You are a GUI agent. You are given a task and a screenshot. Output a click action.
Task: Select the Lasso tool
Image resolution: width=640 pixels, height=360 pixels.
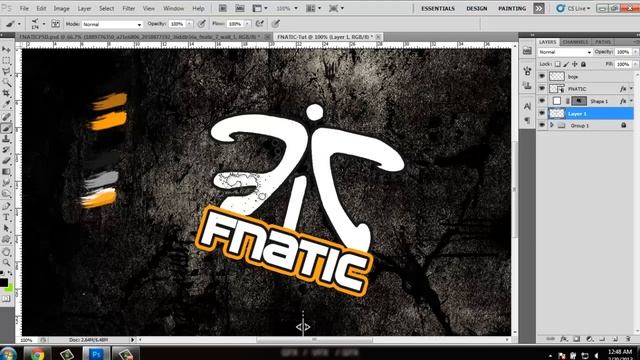point(6,71)
